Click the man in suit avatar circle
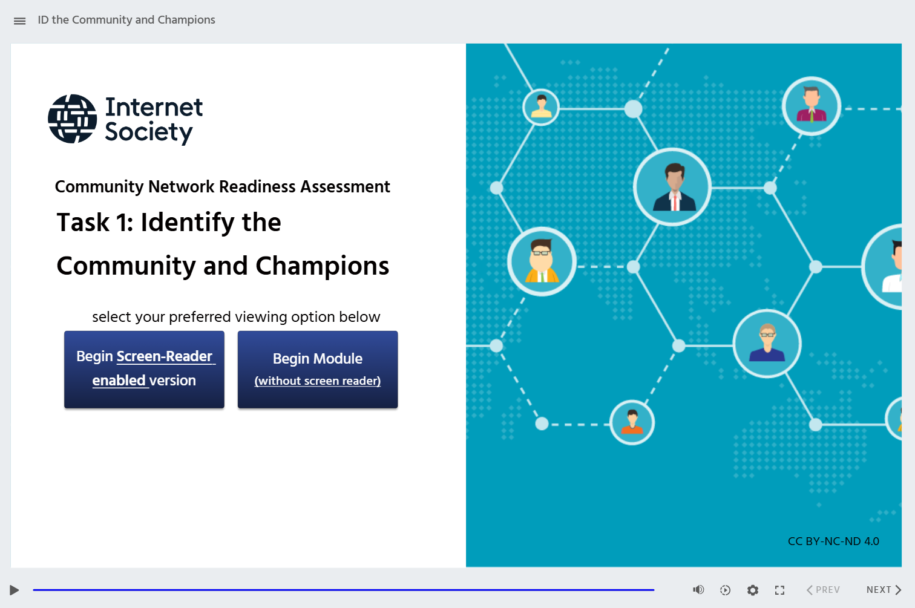 tap(672, 185)
